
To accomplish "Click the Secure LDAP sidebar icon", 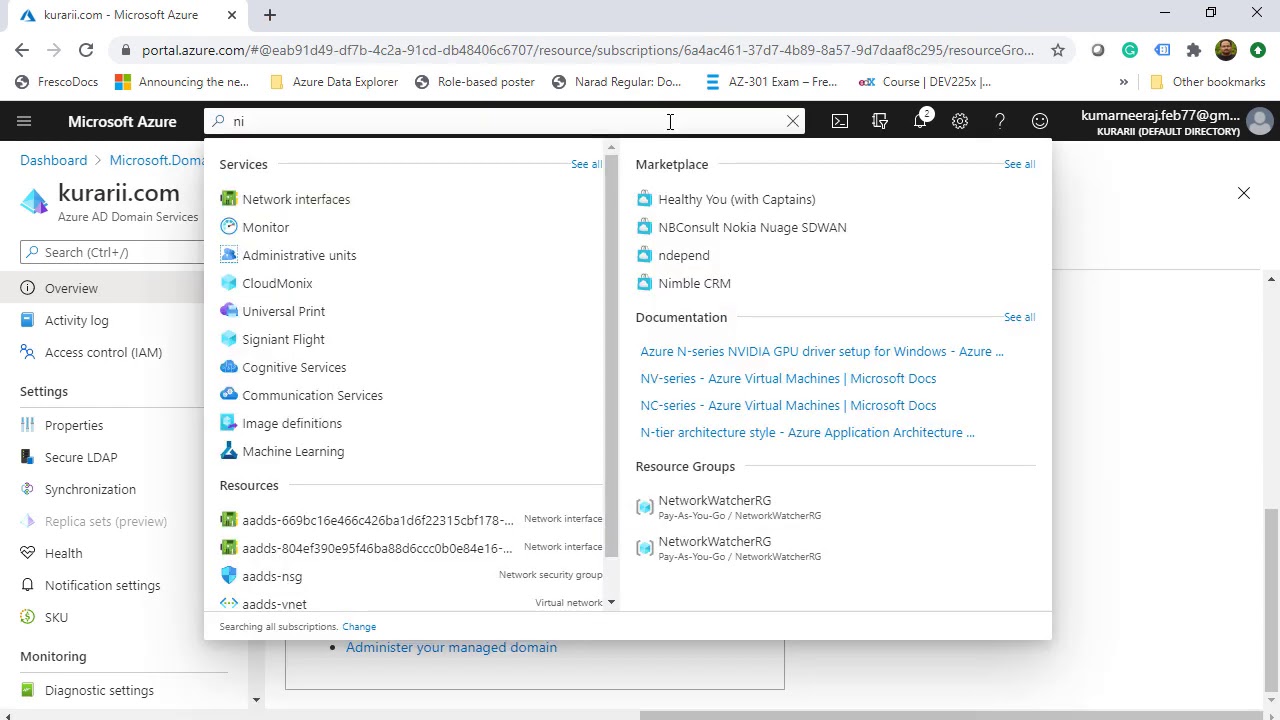I will [x=28, y=457].
